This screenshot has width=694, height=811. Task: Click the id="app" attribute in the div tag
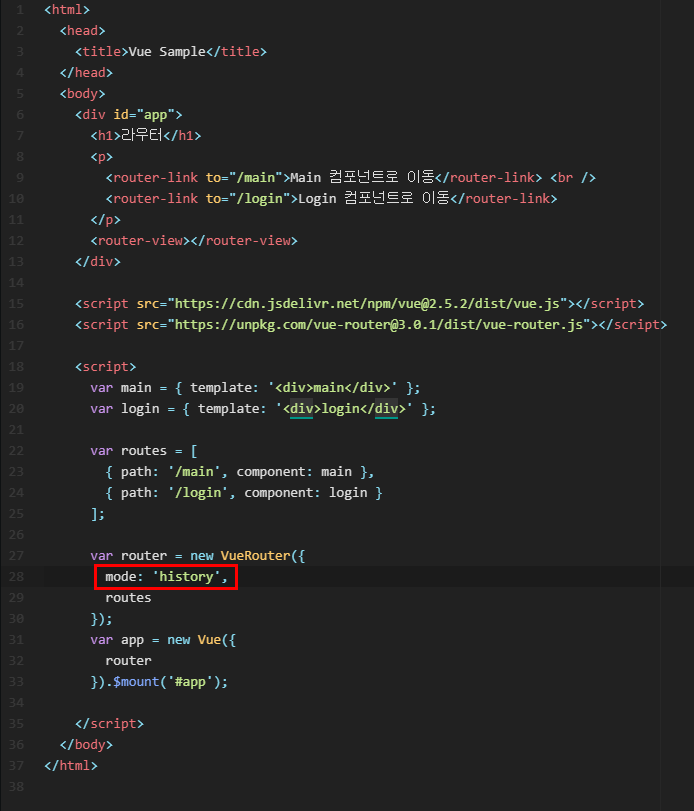144,115
